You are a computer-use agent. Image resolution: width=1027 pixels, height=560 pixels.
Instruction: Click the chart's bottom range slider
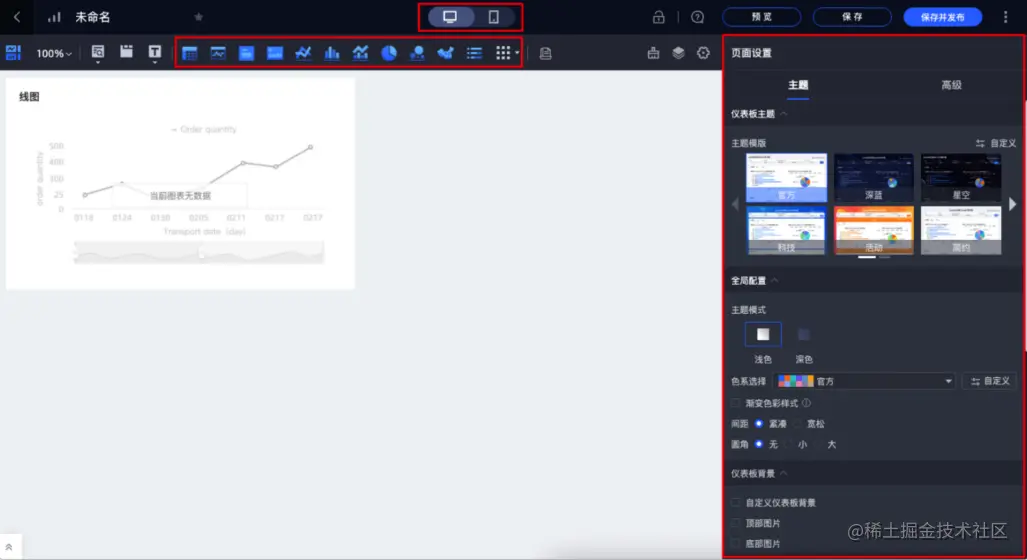click(x=199, y=253)
